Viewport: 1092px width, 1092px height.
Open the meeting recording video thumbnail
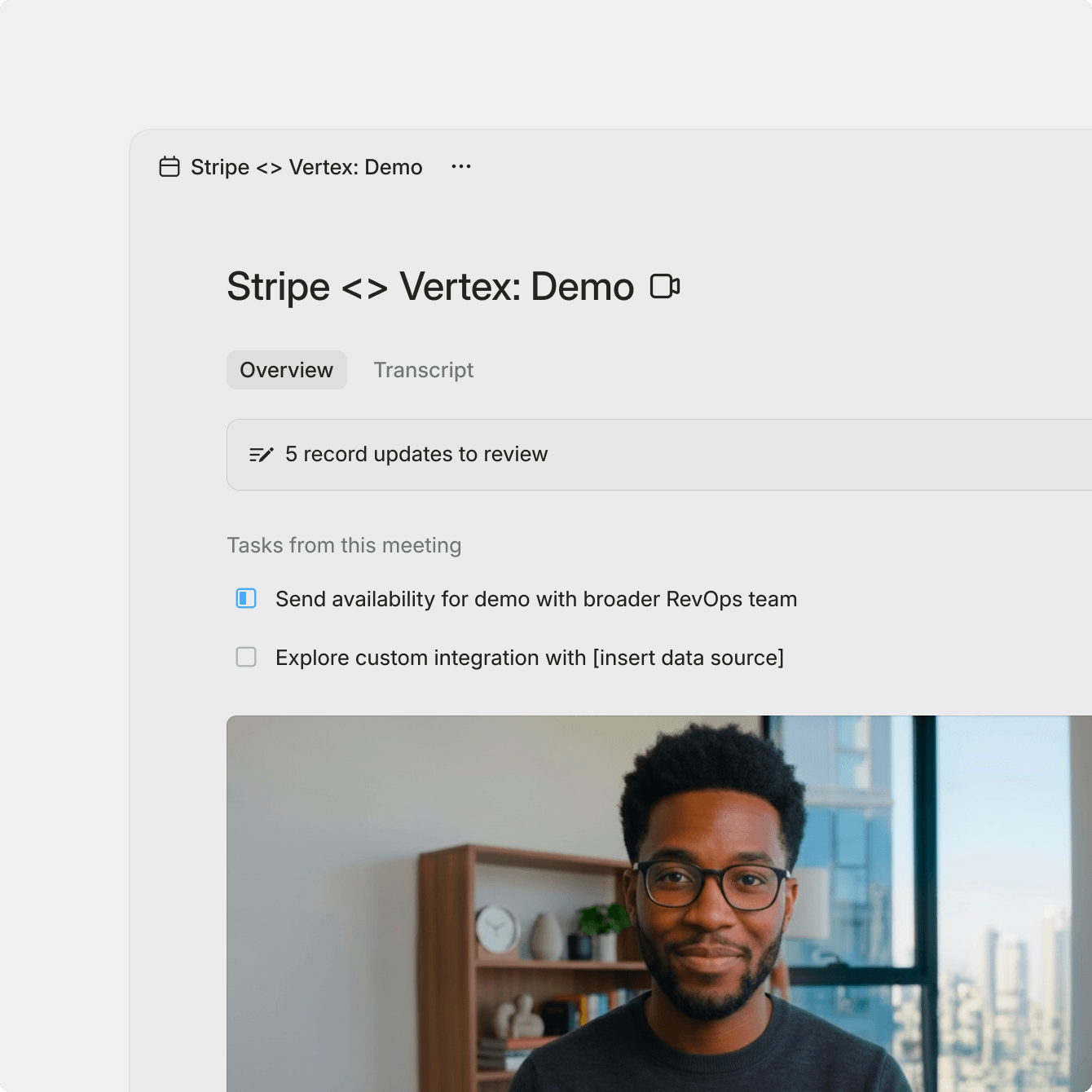pos(659,904)
